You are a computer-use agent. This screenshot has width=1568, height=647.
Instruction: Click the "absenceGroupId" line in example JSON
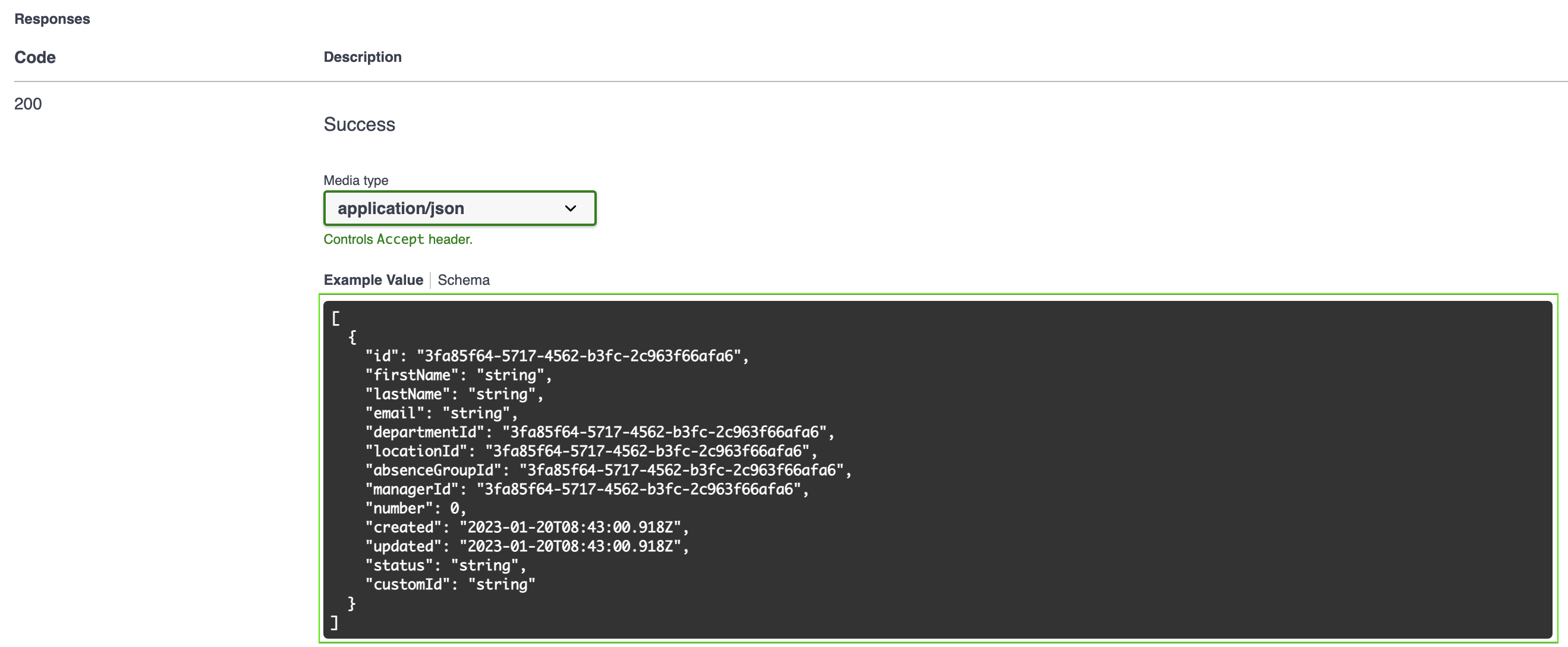[607, 471]
